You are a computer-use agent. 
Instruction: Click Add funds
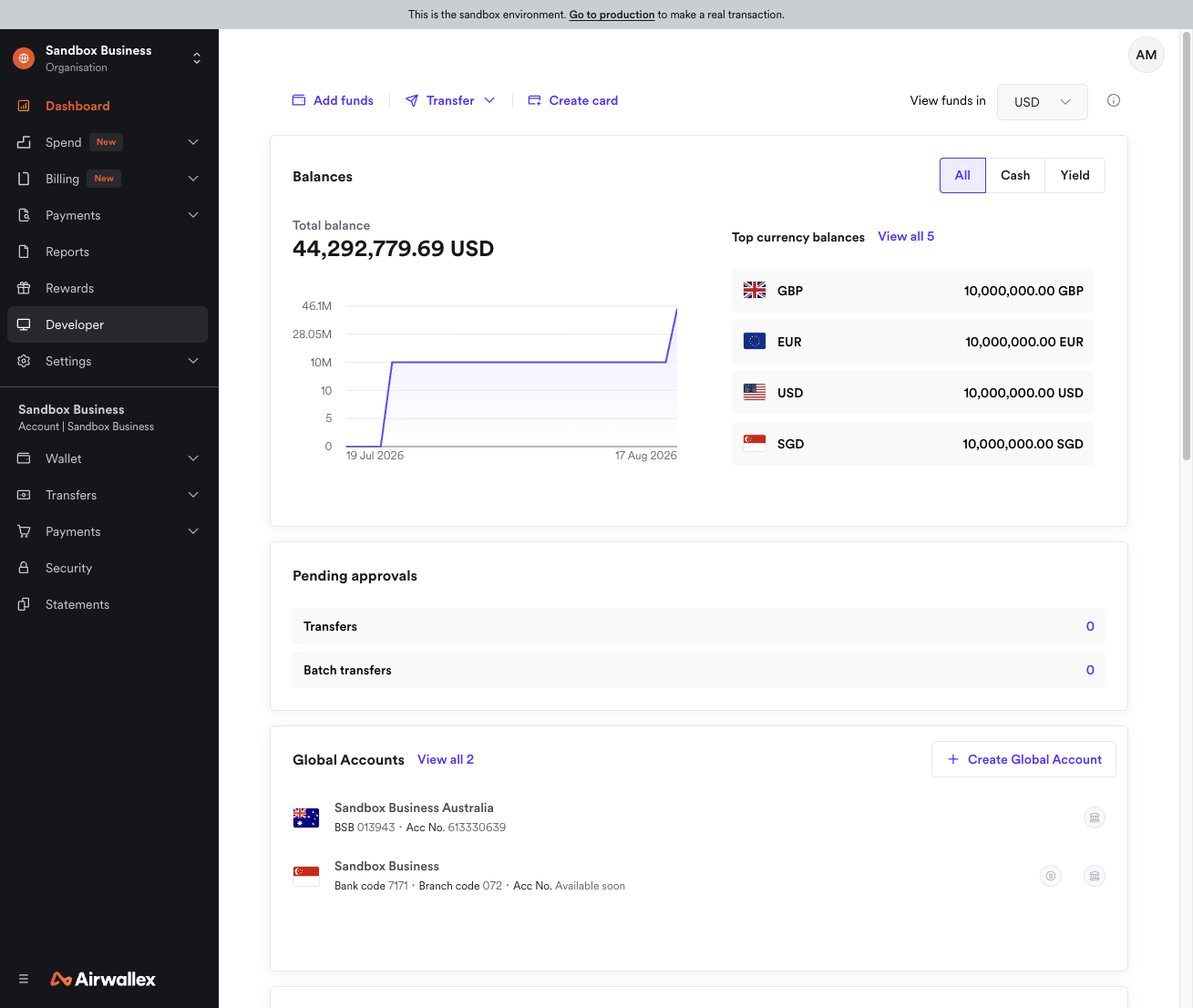[333, 100]
